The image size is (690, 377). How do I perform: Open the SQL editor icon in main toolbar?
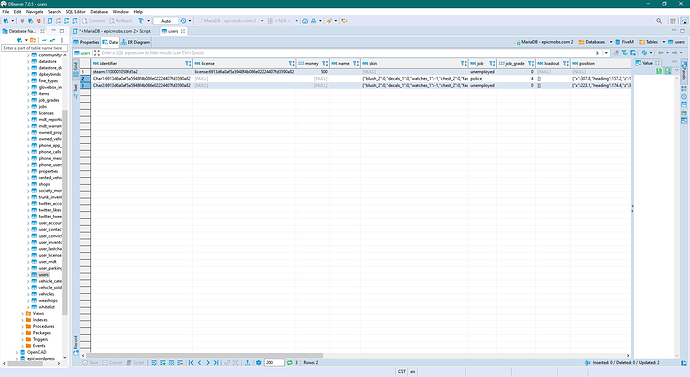(x=50, y=21)
